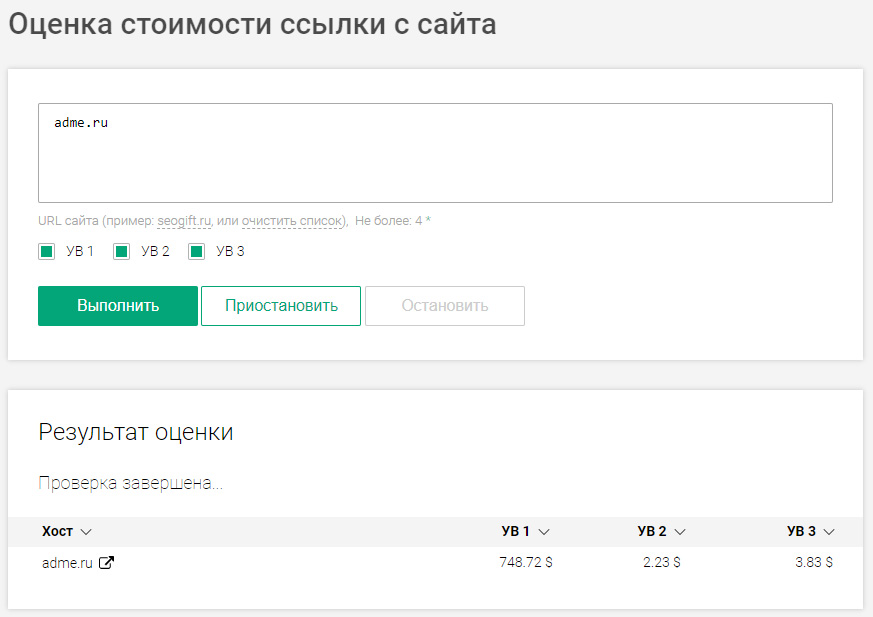The height and width of the screenshot is (617, 873).
Task: Sort by УВ 1 column chevron
Action: [544, 532]
